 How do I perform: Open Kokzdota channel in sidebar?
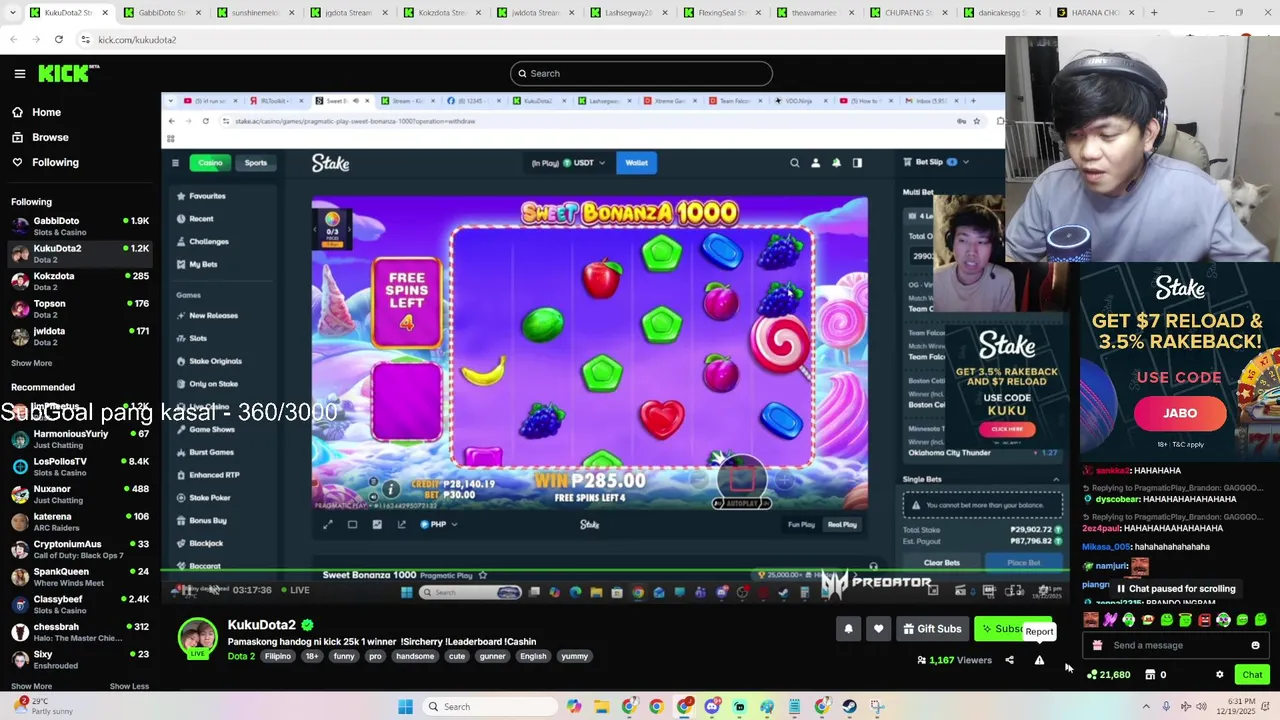pyautogui.click(x=80, y=281)
